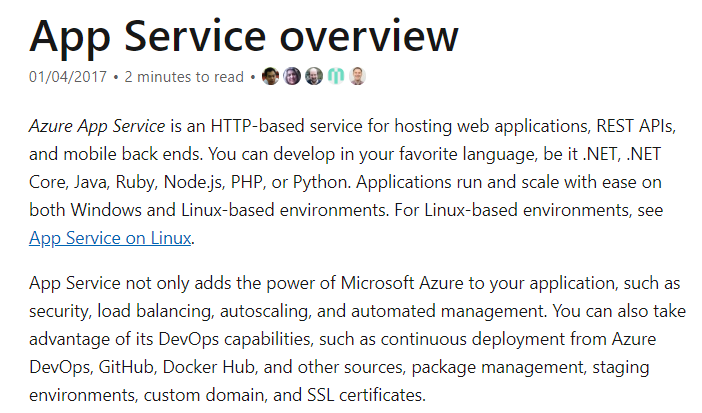Screen dimensions: 702x413
Task: Open the contributor avatar with long dark hair
Action: tap(292, 76)
